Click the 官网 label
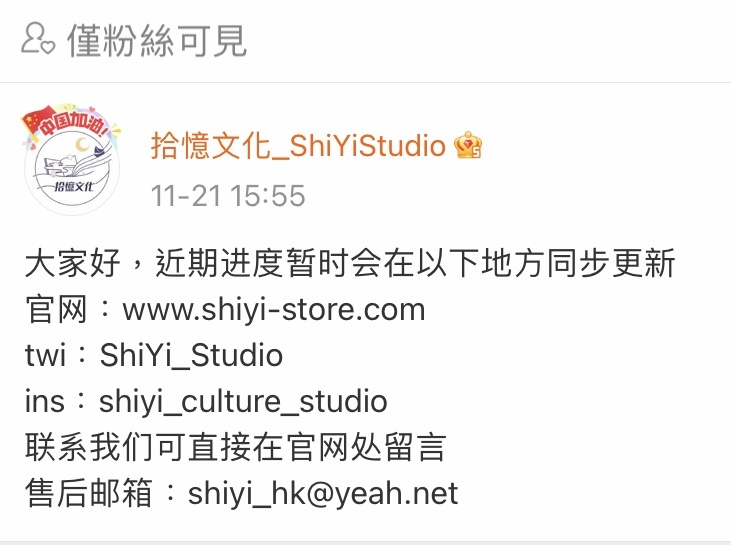The image size is (731, 545). (x=56, y=309)
